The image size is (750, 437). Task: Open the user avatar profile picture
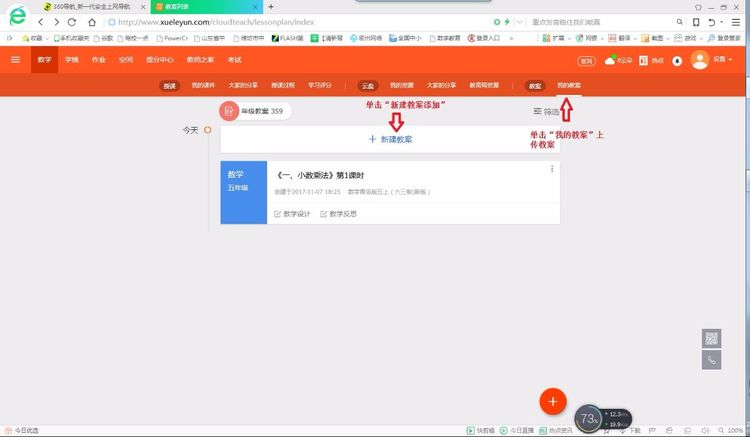click(x=699, y=60)
